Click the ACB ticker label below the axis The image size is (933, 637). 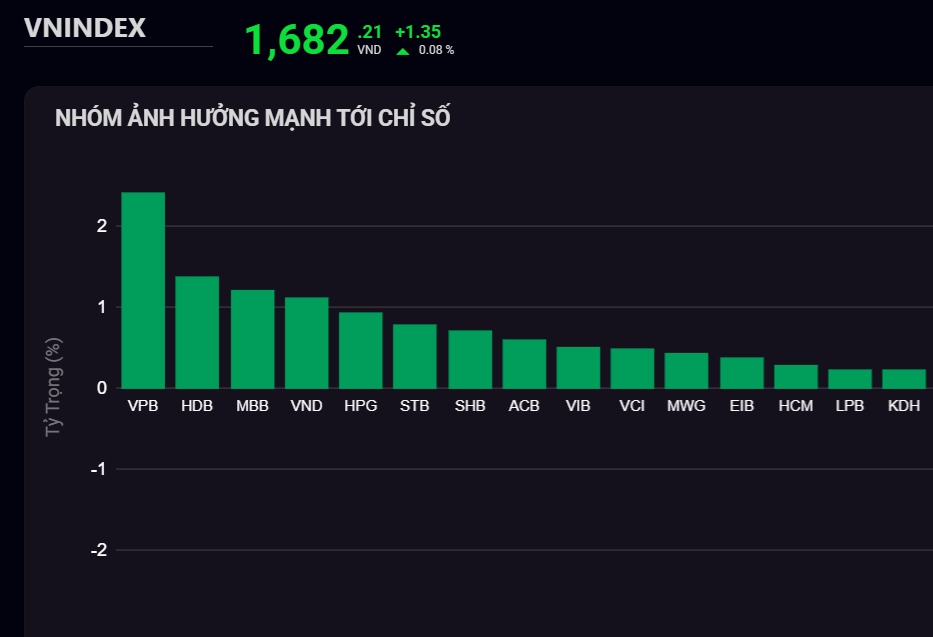pos(524,406)
